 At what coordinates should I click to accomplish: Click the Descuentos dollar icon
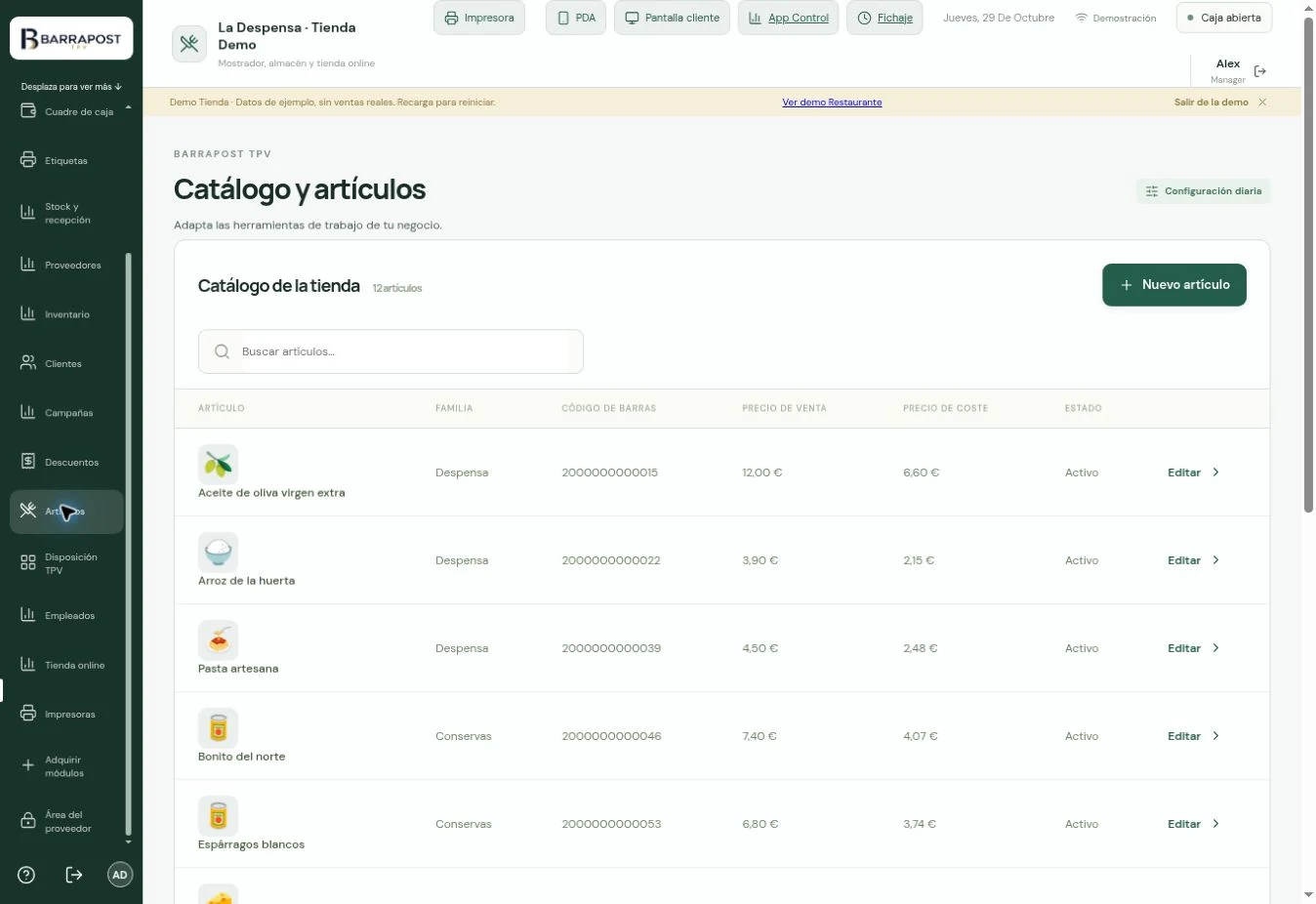28,462
